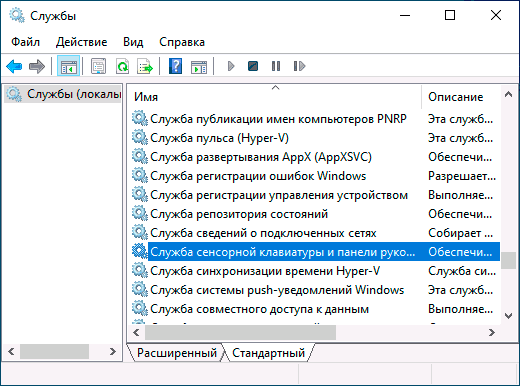Screen dimensions: 520x386
Task: Minimize the Службы window
Action: 405,15
